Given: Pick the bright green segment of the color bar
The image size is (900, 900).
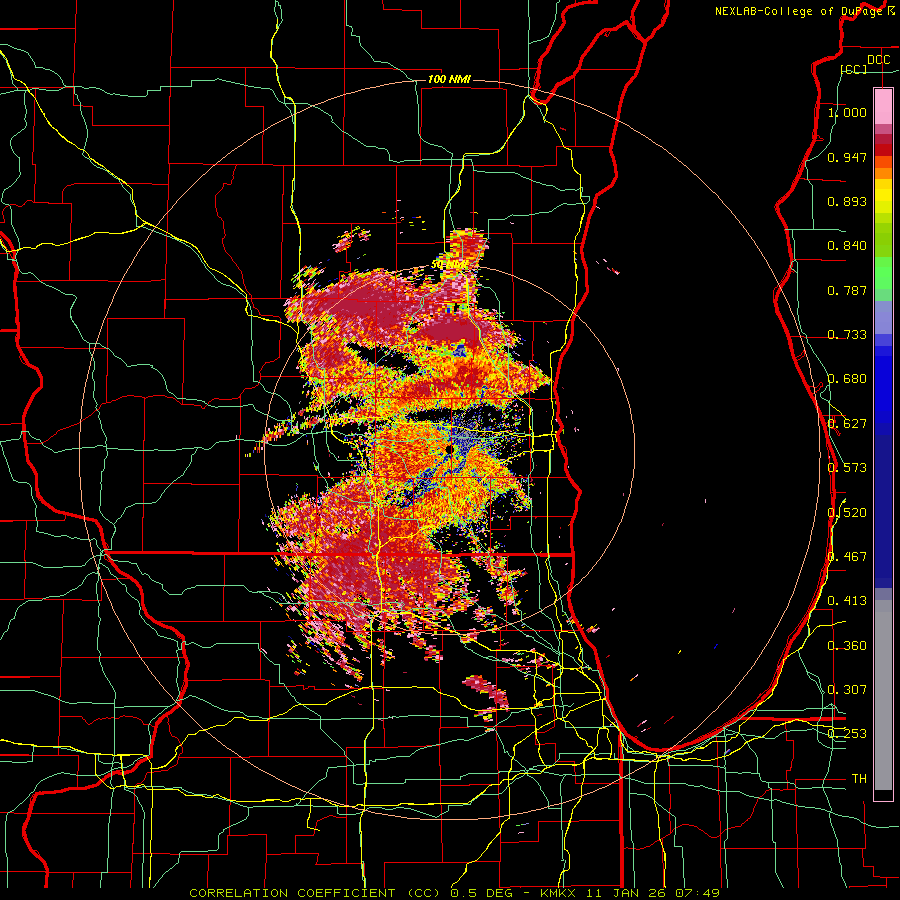Looking at the screenshot, I should (x=883, y=273).
